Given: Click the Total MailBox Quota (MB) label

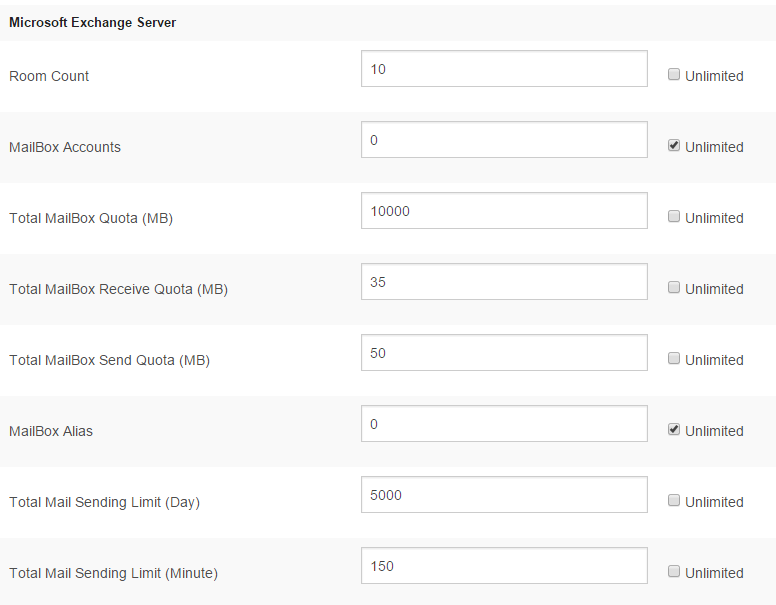Looking at the screenshot, I should pyautogui.click(x=91, y=218).
